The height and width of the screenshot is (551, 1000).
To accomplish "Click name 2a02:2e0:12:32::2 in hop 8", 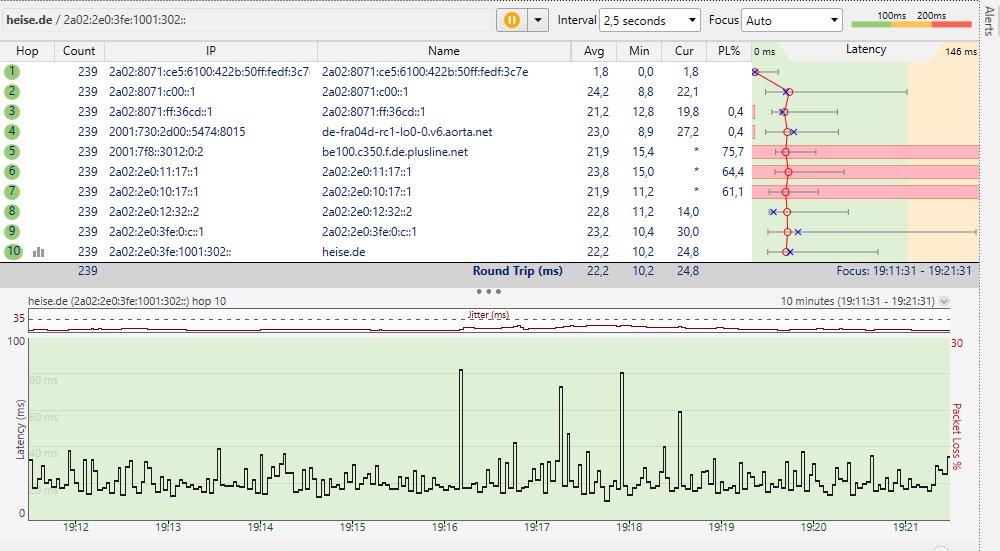I will tap(367, 212).
